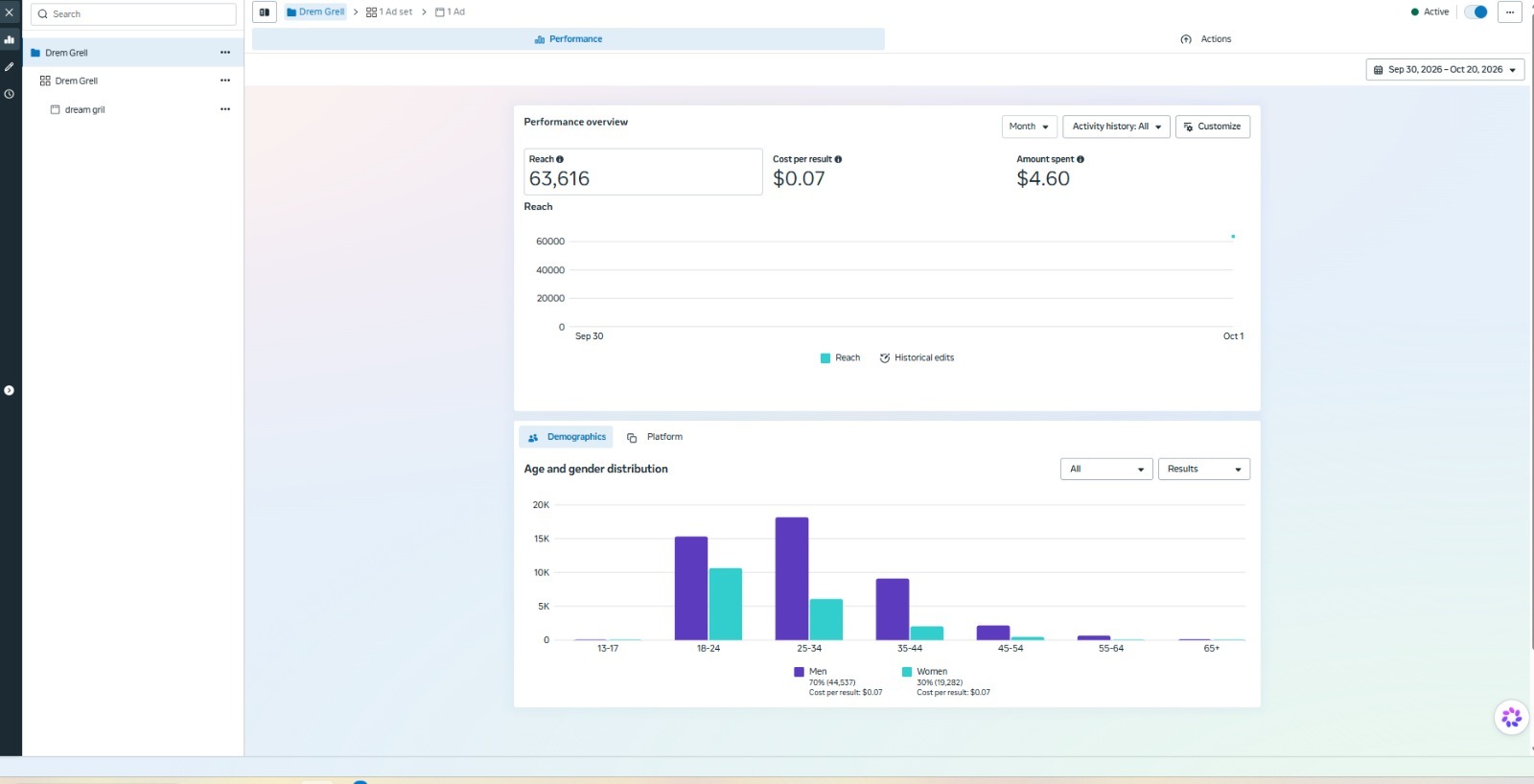Toggle the Active status switch
This screenshot has width=1534, height=784.
coord(1476,12)
